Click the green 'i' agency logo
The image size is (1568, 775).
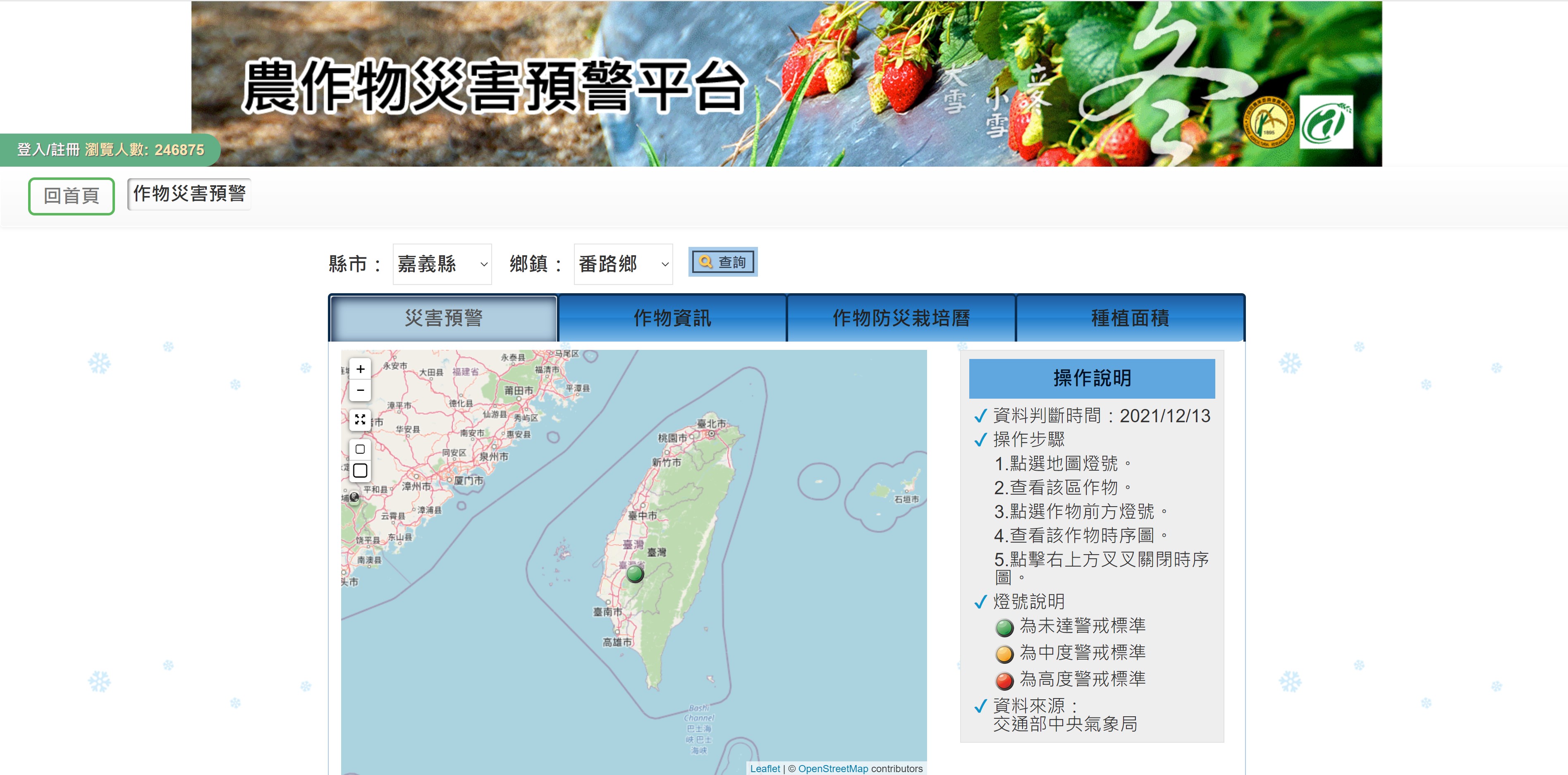click(1326, 122)
